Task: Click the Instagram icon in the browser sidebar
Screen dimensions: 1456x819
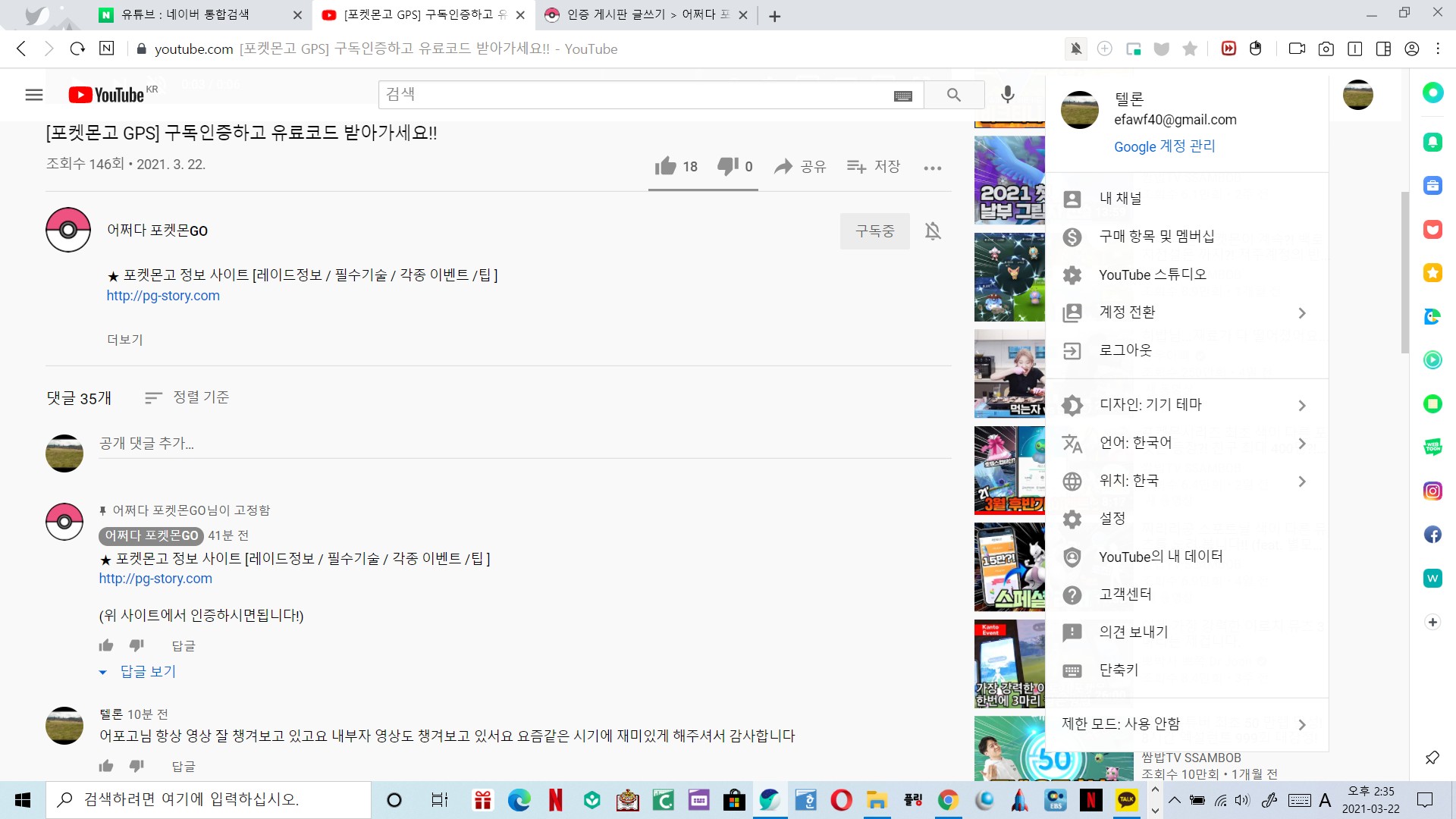Action: pyautogui.click(x=1432, y=491)
